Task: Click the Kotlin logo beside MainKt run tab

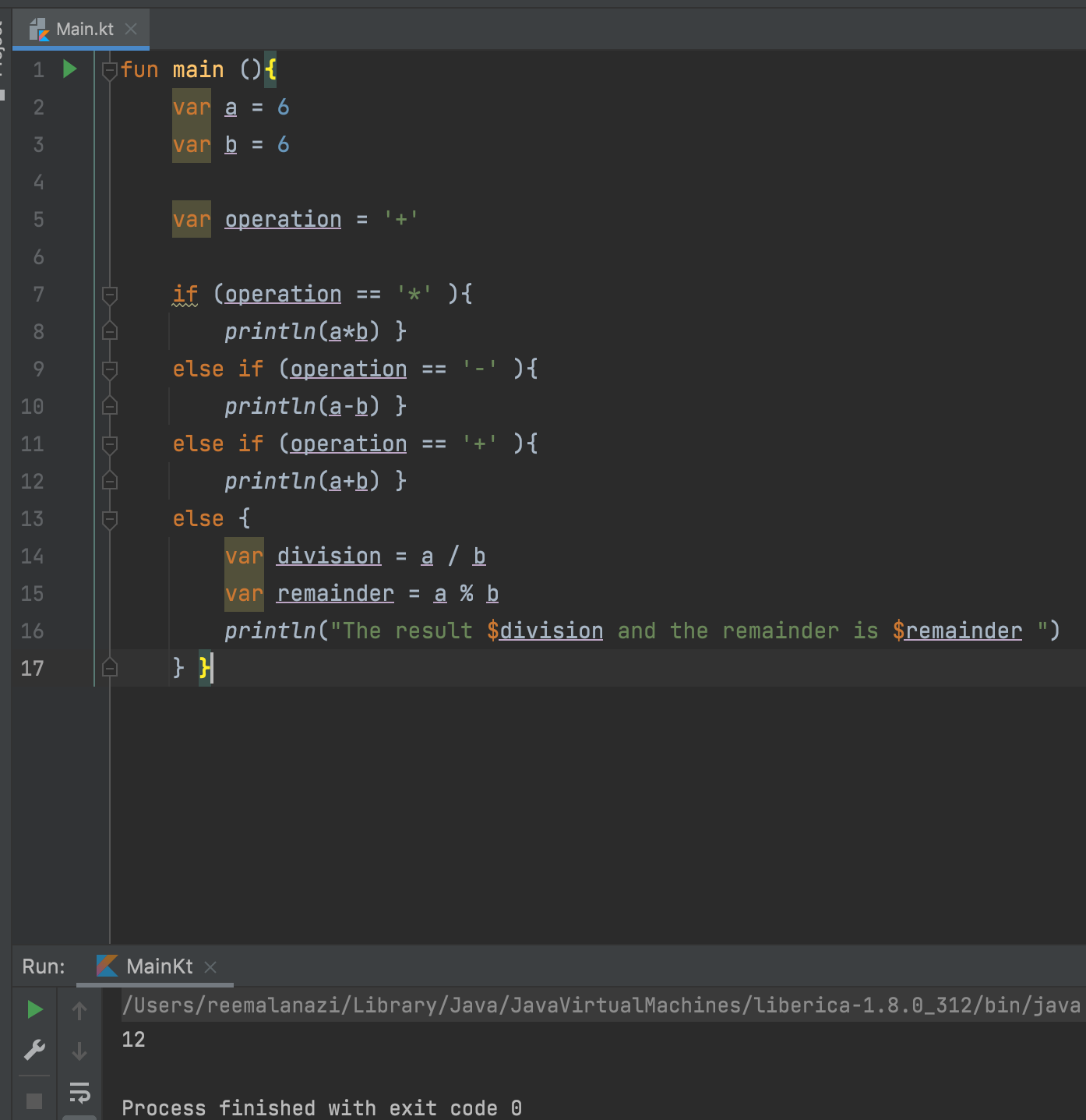Action: tap(106, 966)
